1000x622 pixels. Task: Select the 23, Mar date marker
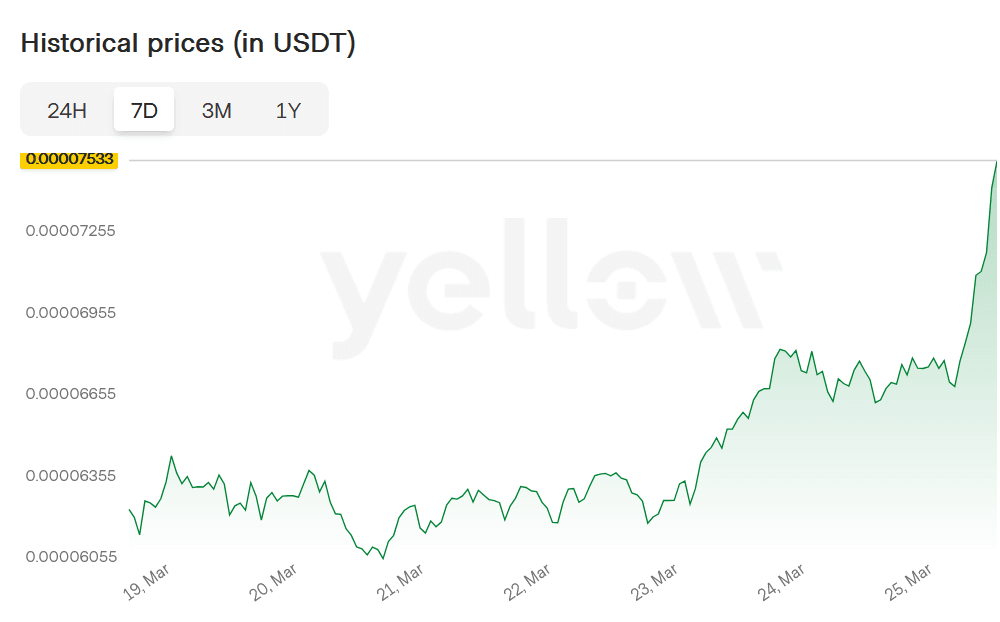click(x=654, y=582)
